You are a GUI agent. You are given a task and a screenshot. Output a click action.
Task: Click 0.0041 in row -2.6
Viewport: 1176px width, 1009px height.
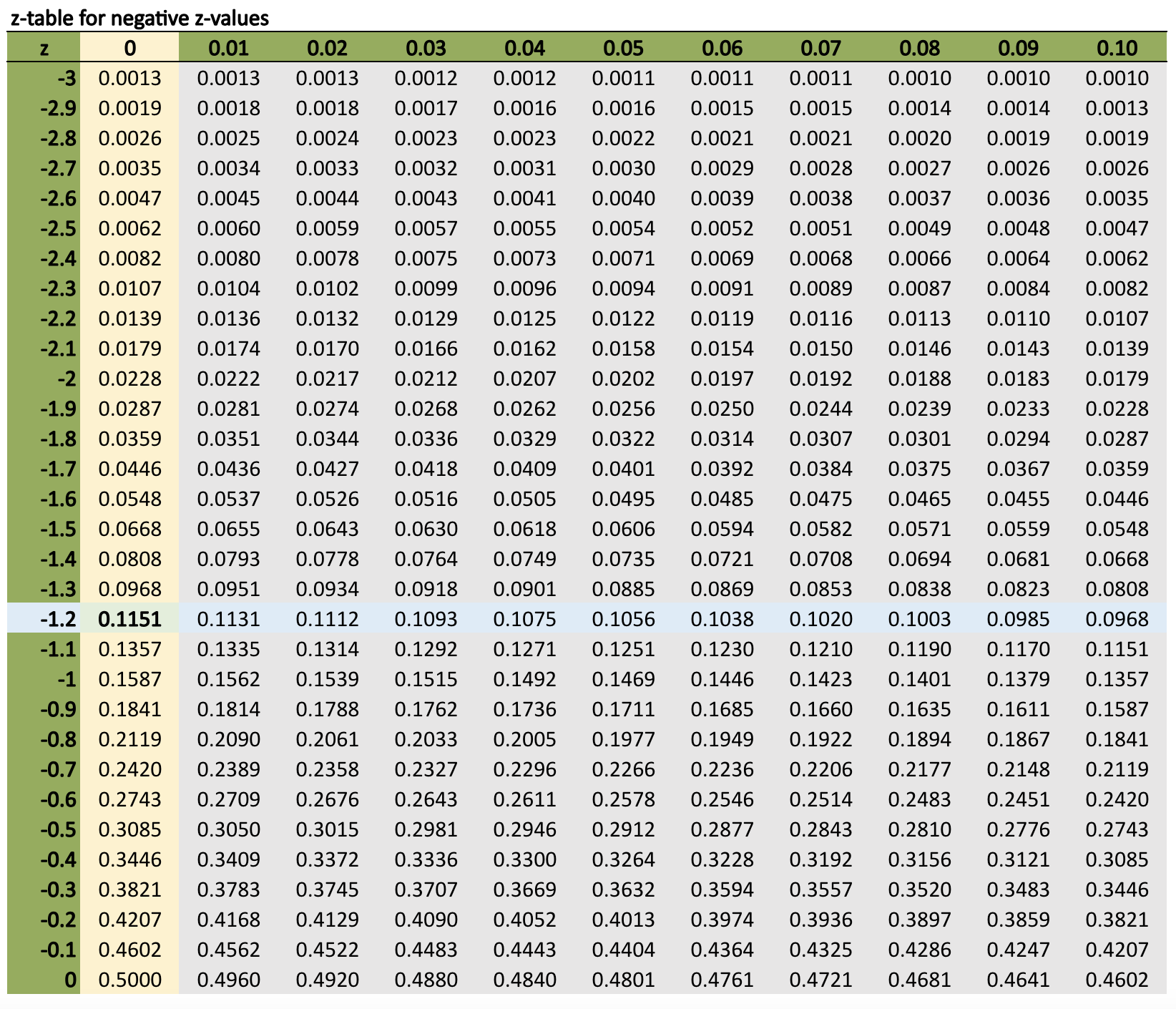tap(524, 198)
